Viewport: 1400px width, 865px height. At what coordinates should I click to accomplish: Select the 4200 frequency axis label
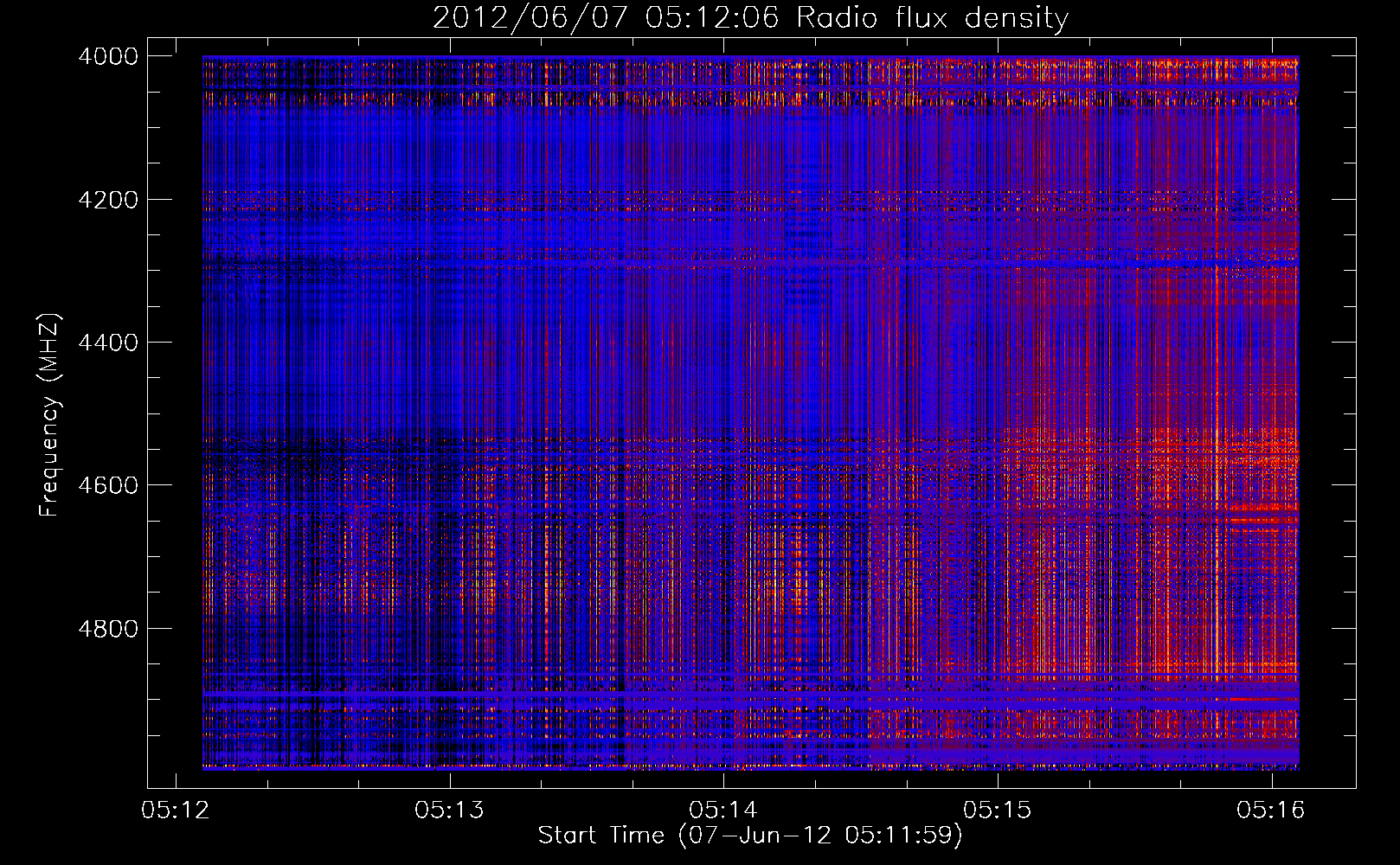click(108, 200)
